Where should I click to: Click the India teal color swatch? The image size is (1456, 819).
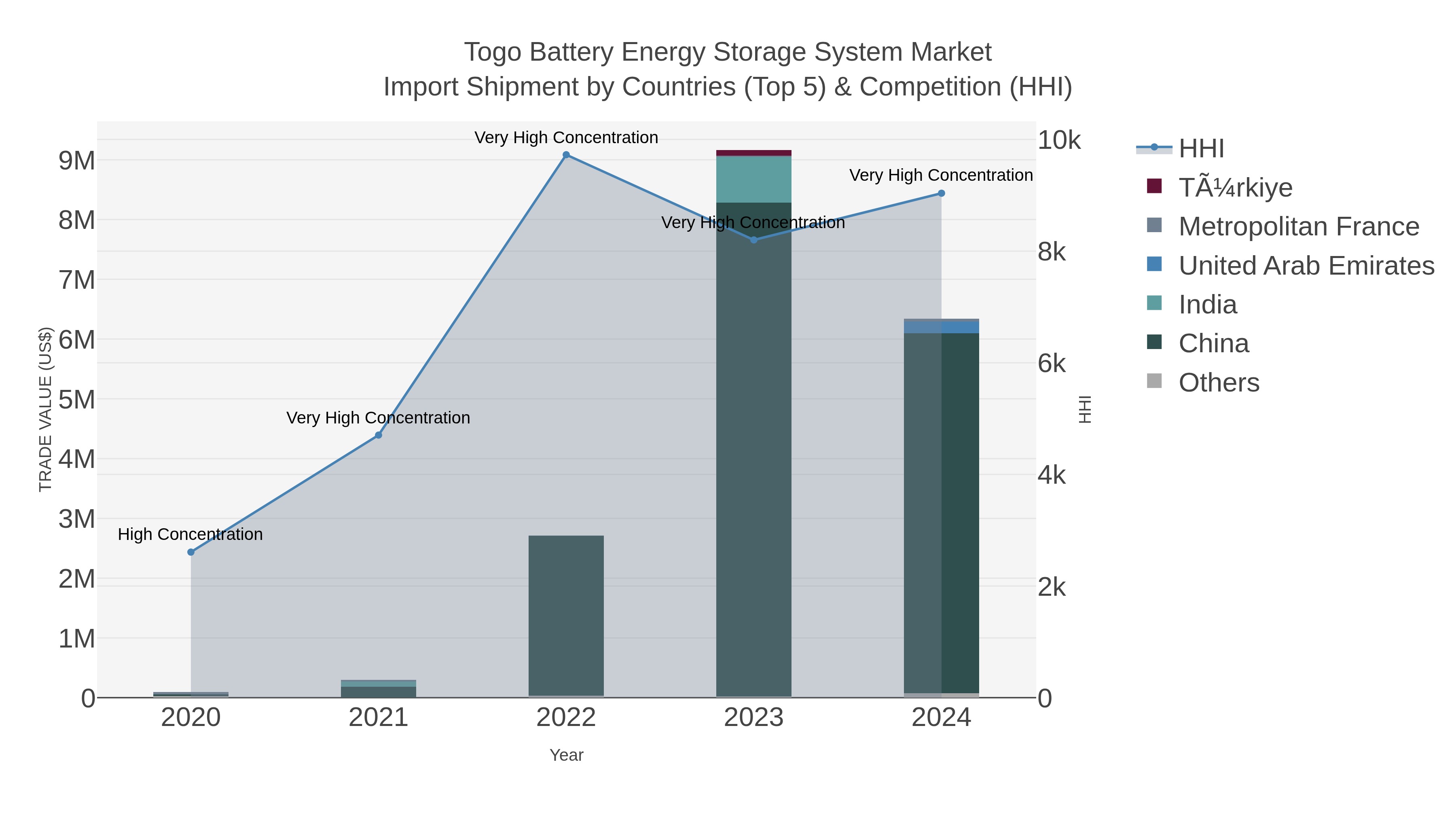(x=1154, y=303)
